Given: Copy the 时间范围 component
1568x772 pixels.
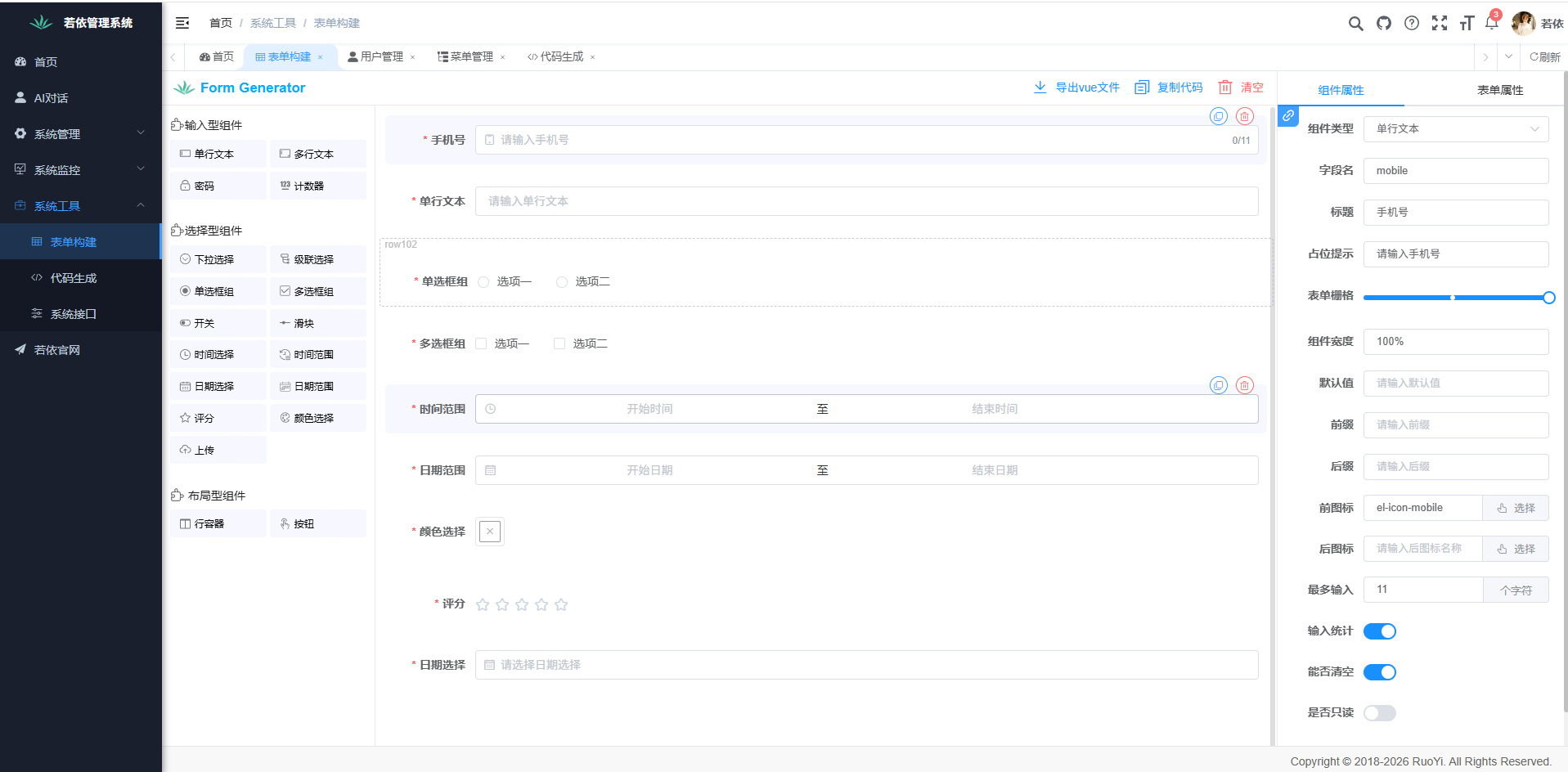Looking at the screenshot, I should tap(1219, 385).
